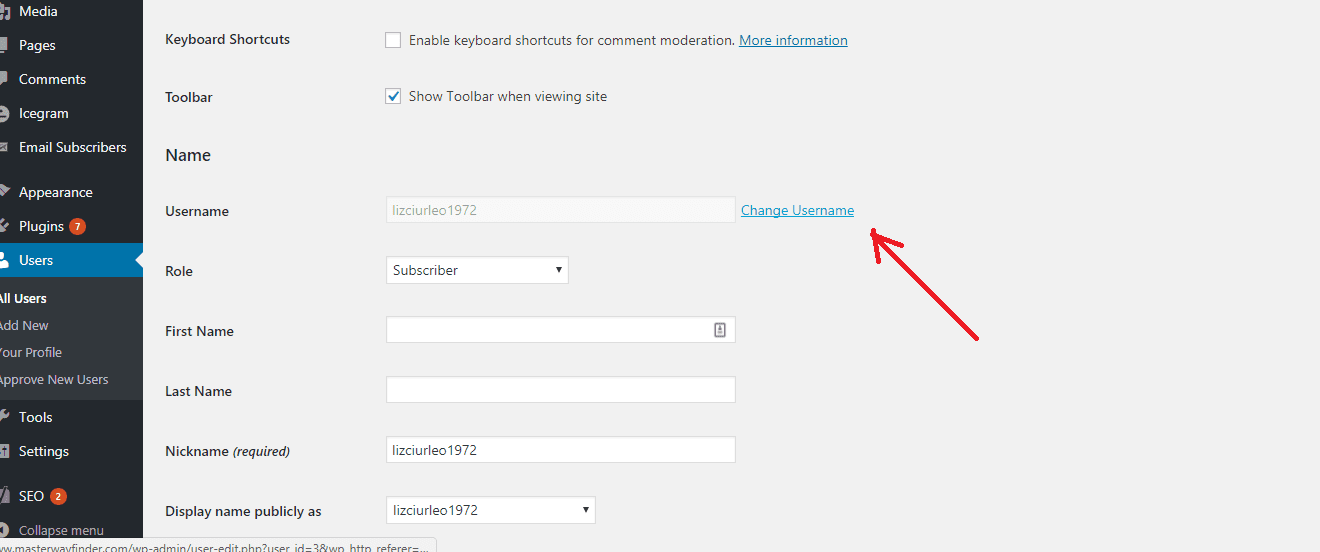Click the SEO icon in sidebar
The image size is (1320, 552).
(x=4, y=496)
